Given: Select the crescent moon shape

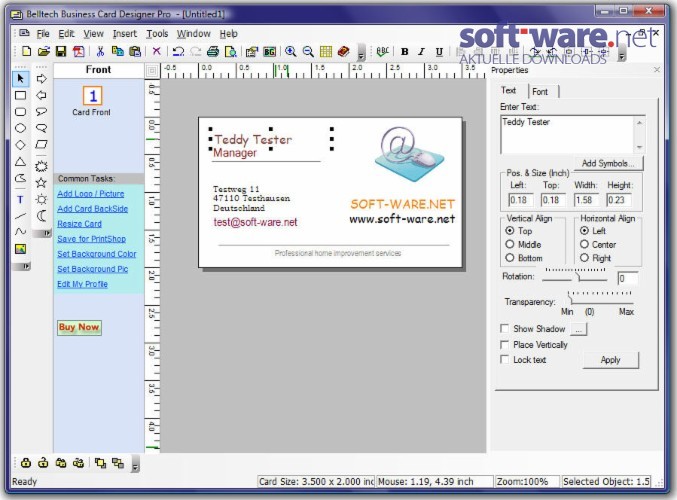Looking at the screenshot, I should [41, 215].
